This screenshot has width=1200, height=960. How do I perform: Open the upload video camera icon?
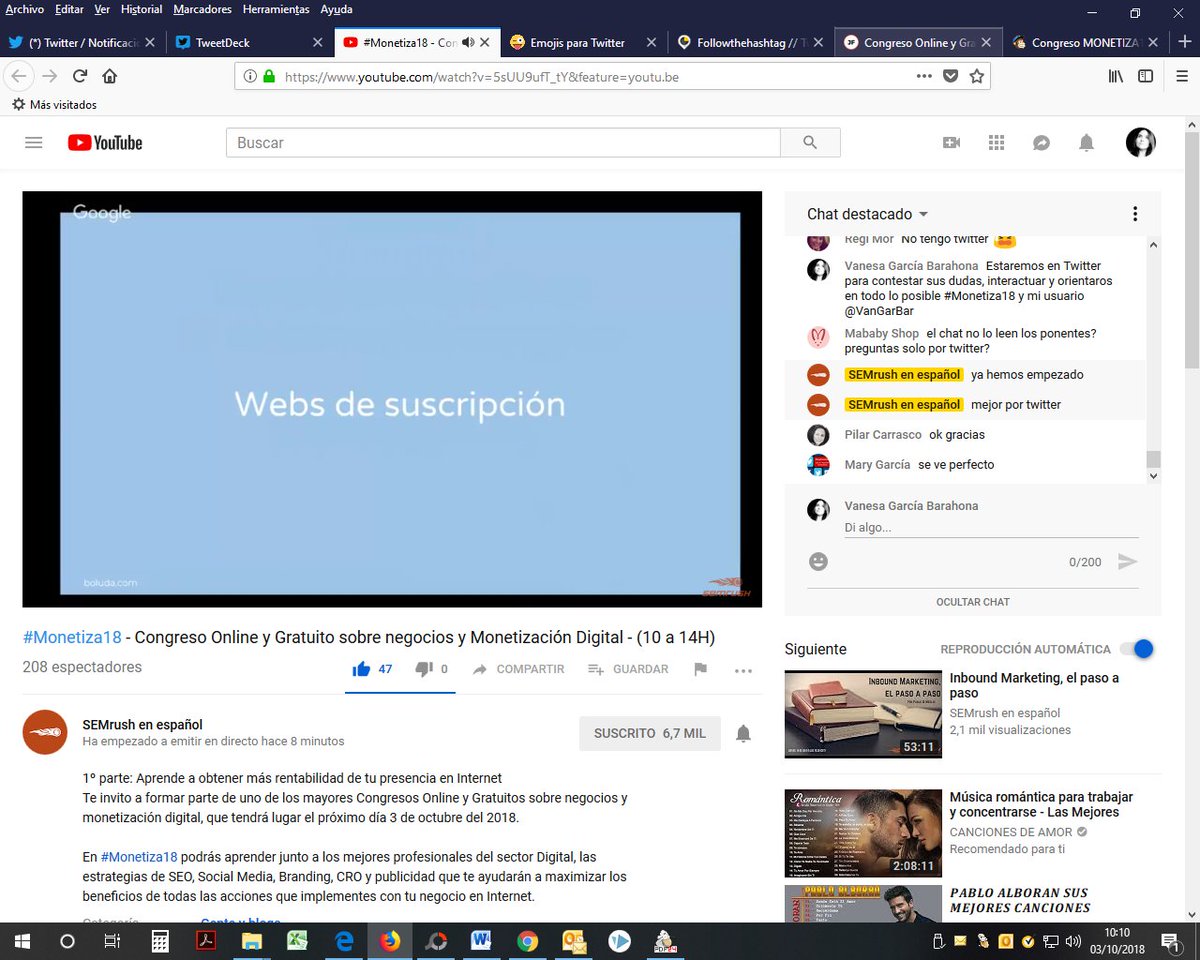coord(951,143)
